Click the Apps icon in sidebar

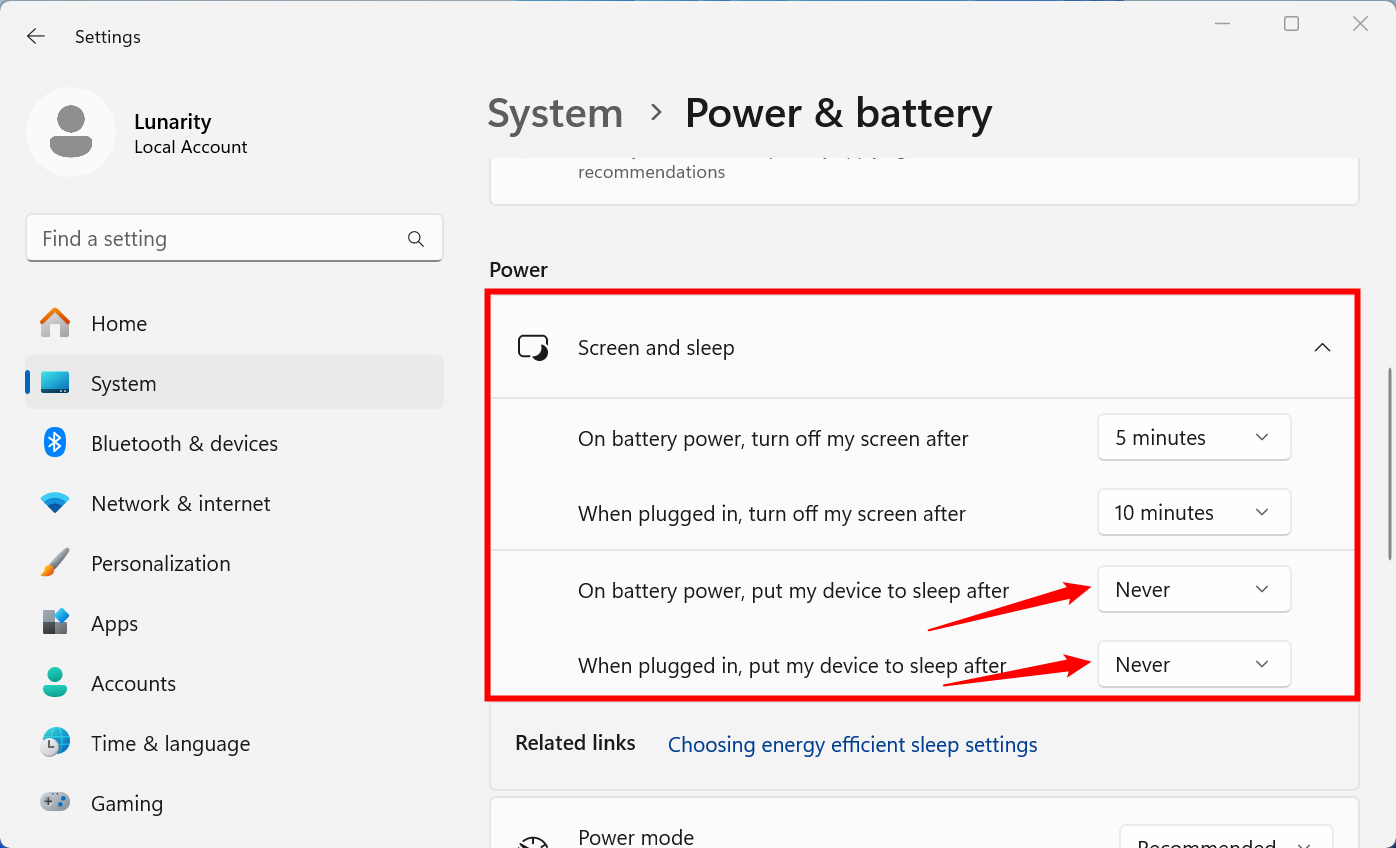[x=55, y=623]
